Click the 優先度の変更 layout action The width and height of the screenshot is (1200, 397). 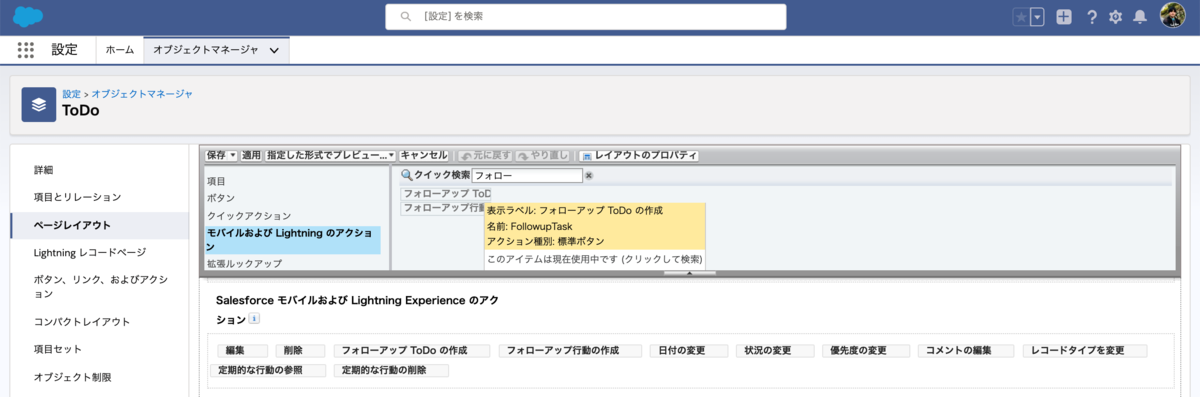pos(865,351)
